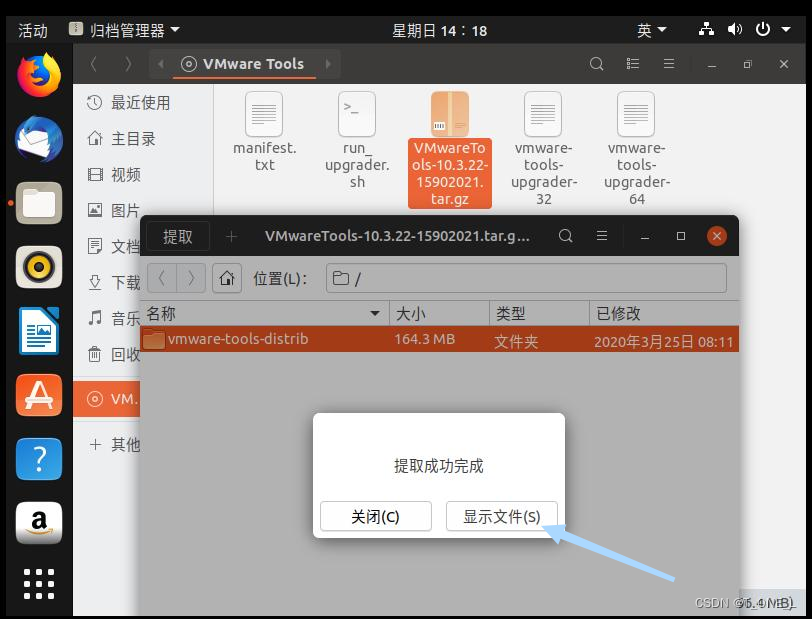
Task: Click + to add files to the archive
Action: tap(232, 236)
